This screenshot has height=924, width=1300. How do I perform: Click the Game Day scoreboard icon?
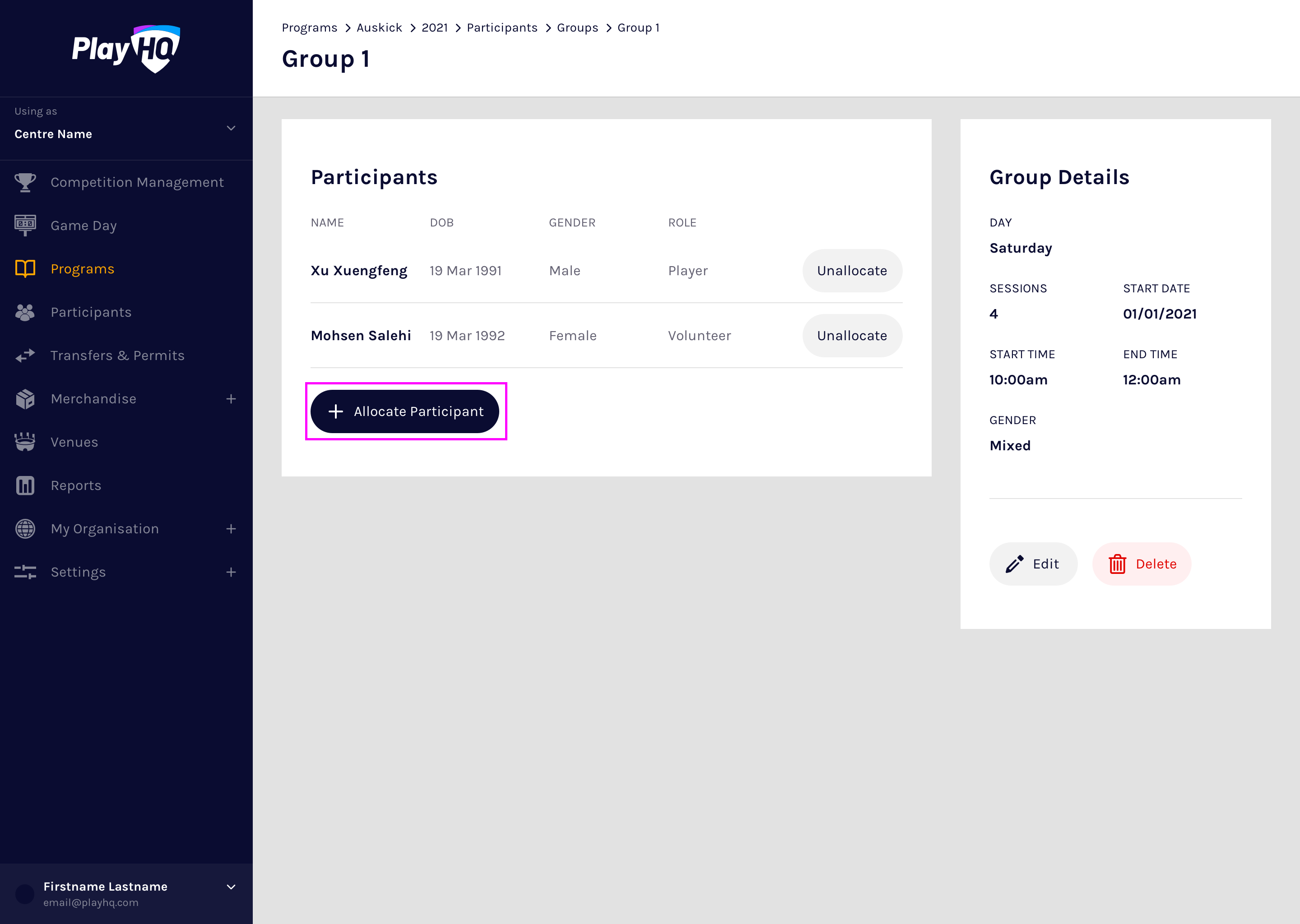pyautogui.click(x=25, y=225)
